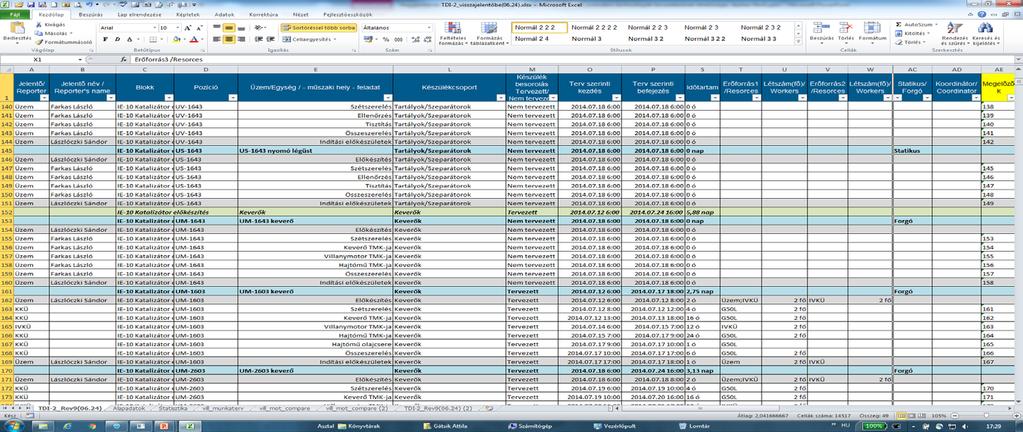Toggle italic formatting
The image size is (1023, 432).
116,39
